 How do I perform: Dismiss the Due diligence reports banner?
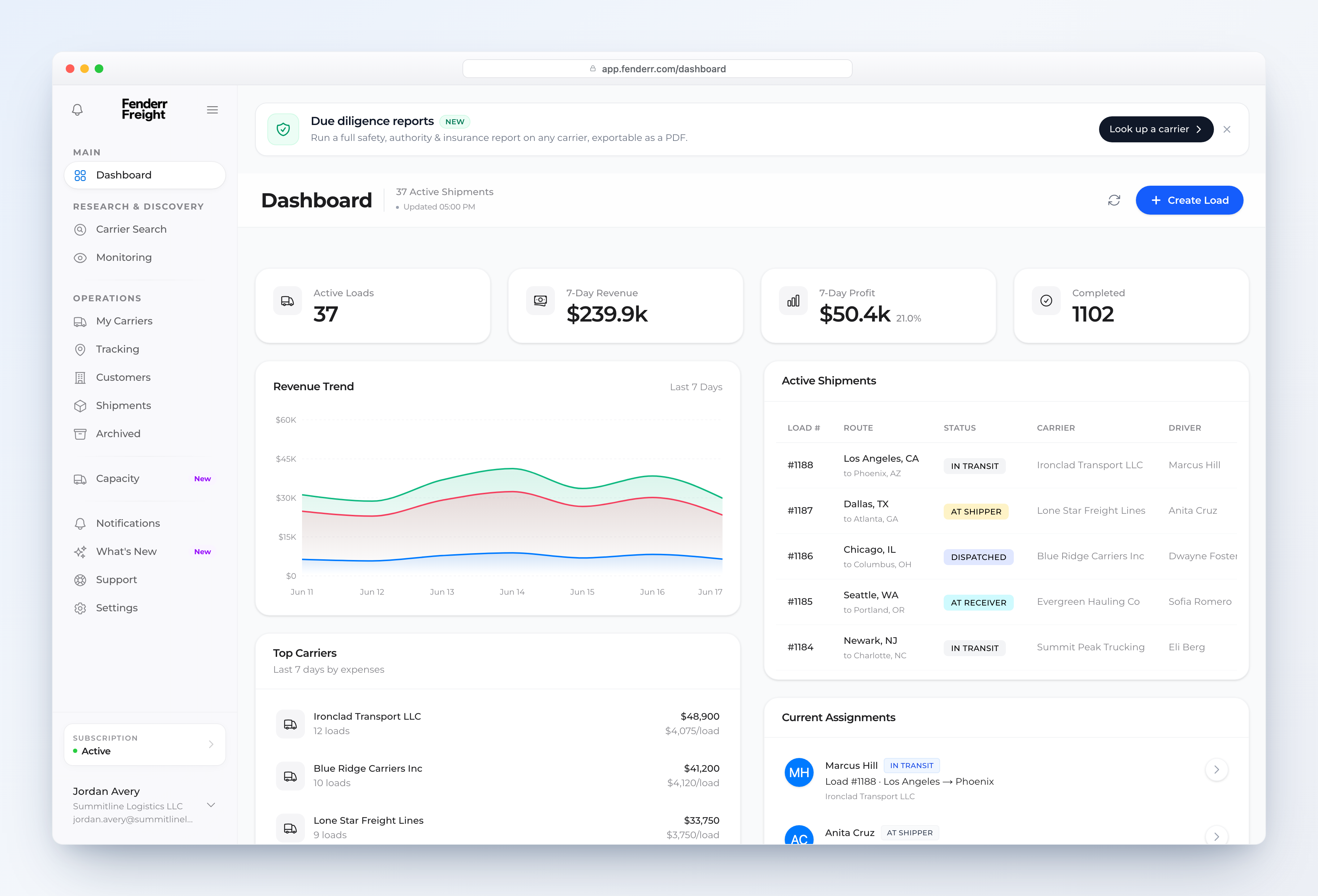pos(1227,129)
